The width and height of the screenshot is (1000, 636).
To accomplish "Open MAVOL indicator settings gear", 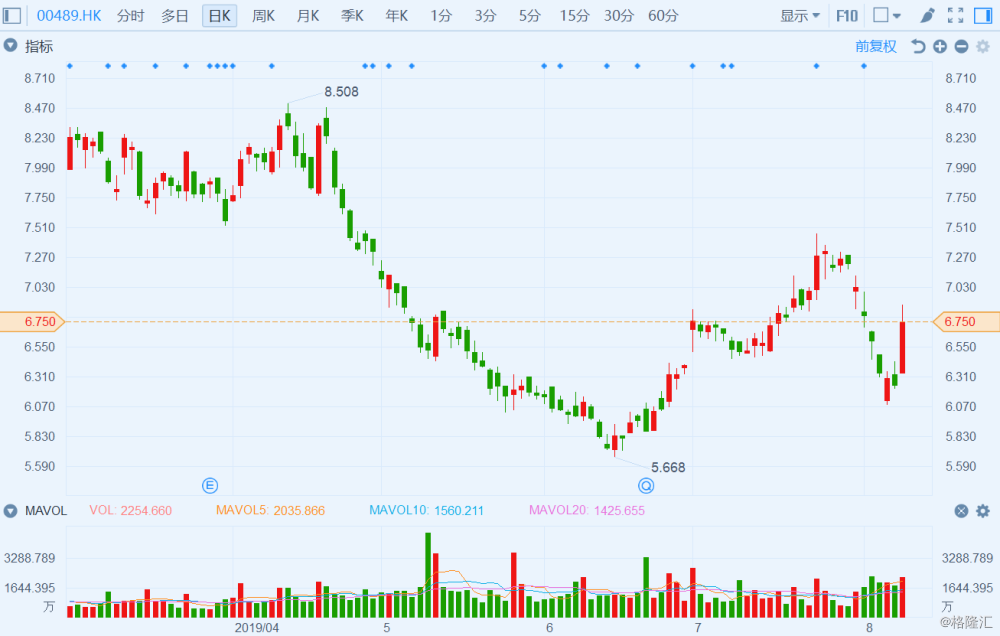I will (982, 511).
